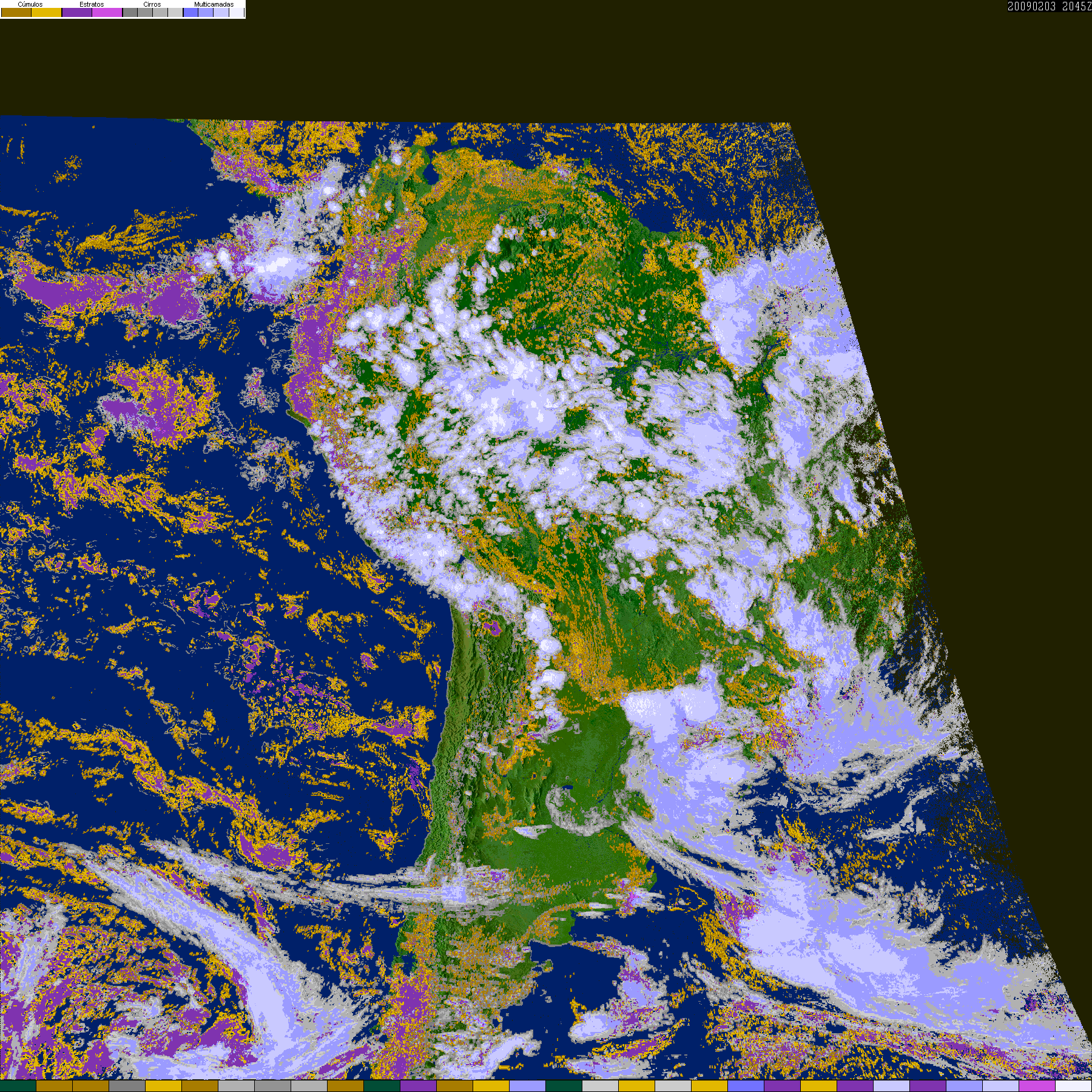Select the magenta Estratos legend swatch

click(107, 12)
